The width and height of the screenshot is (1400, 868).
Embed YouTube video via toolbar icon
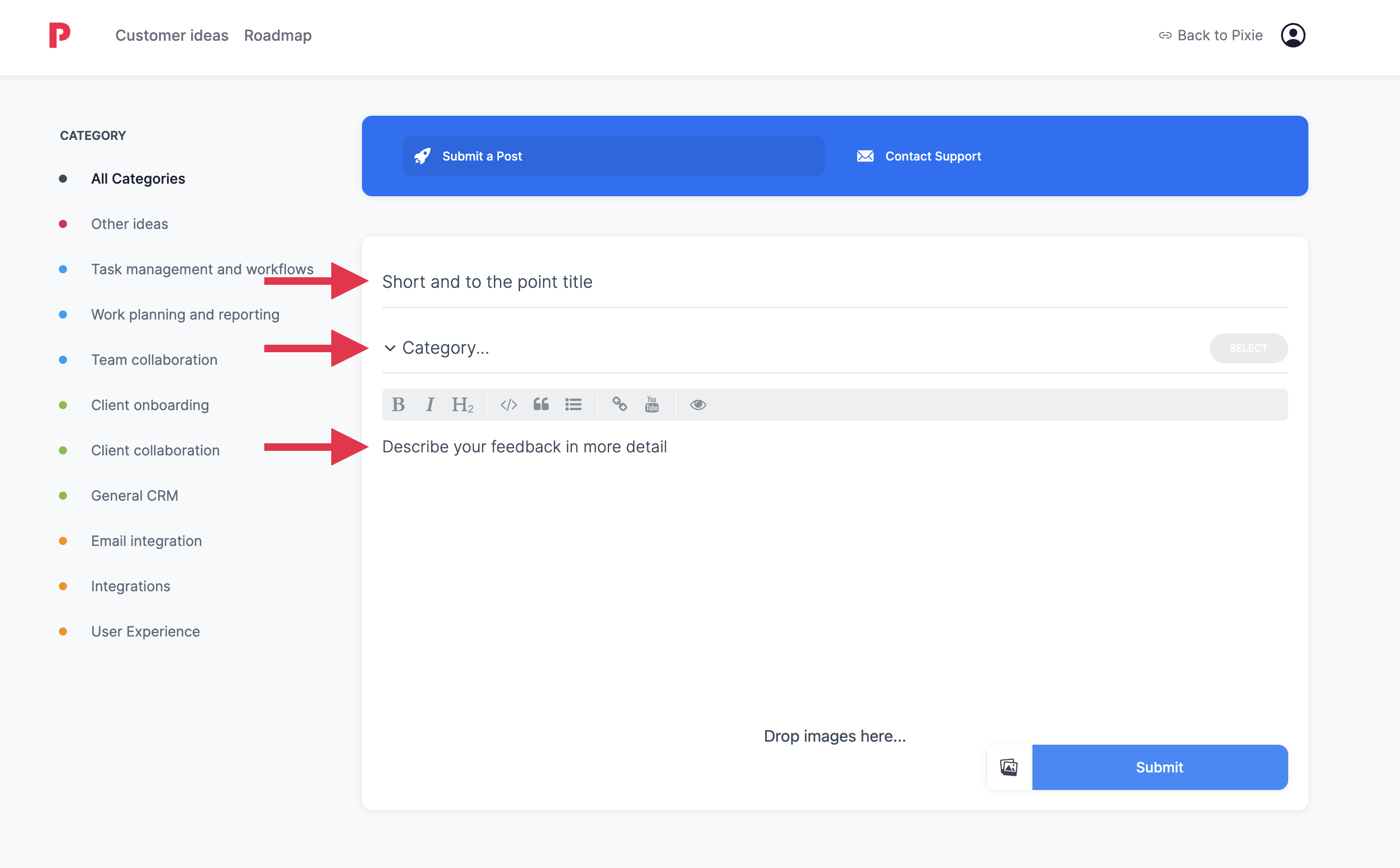pyautogui.click(x=651, y=405)
